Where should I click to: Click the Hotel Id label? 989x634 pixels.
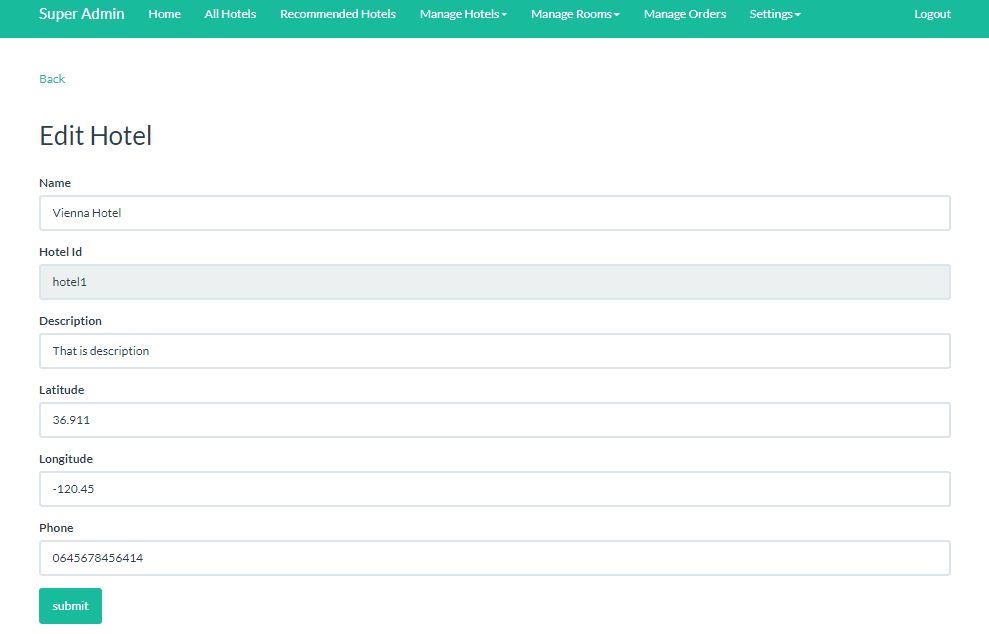click(x=61, y=252)
